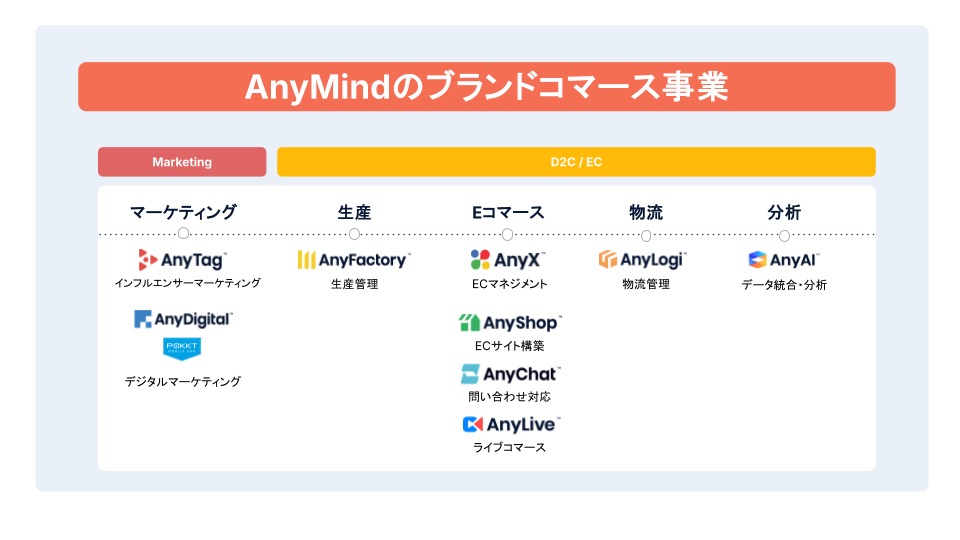Viewport: 960px width, 540px height.
Task: Select the AnyX colorful logo
Action: 480,260
